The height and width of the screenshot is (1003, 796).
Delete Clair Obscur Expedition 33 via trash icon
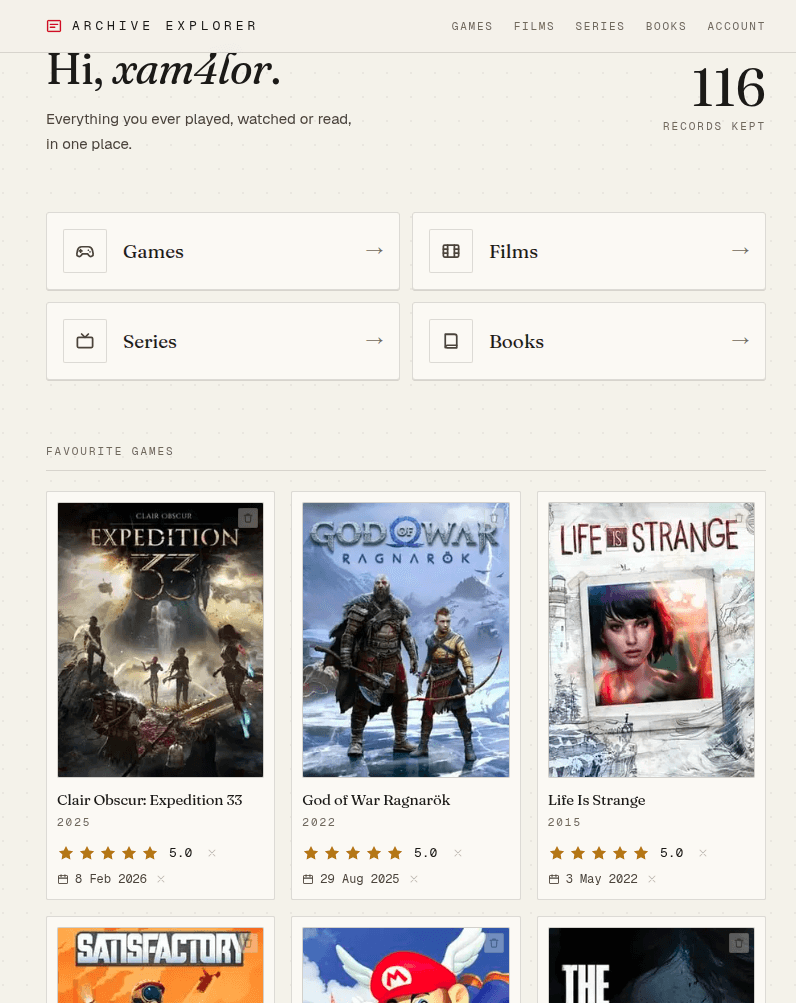tap(248, 517)
